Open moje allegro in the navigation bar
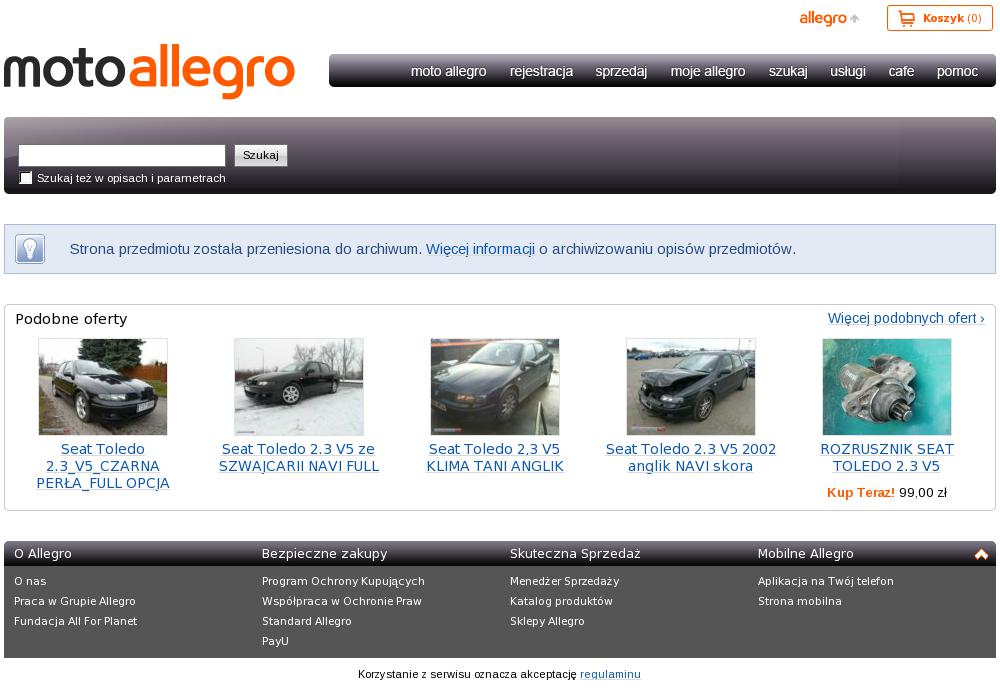The height and width of the screenshot is (694, 1000). 708,71
